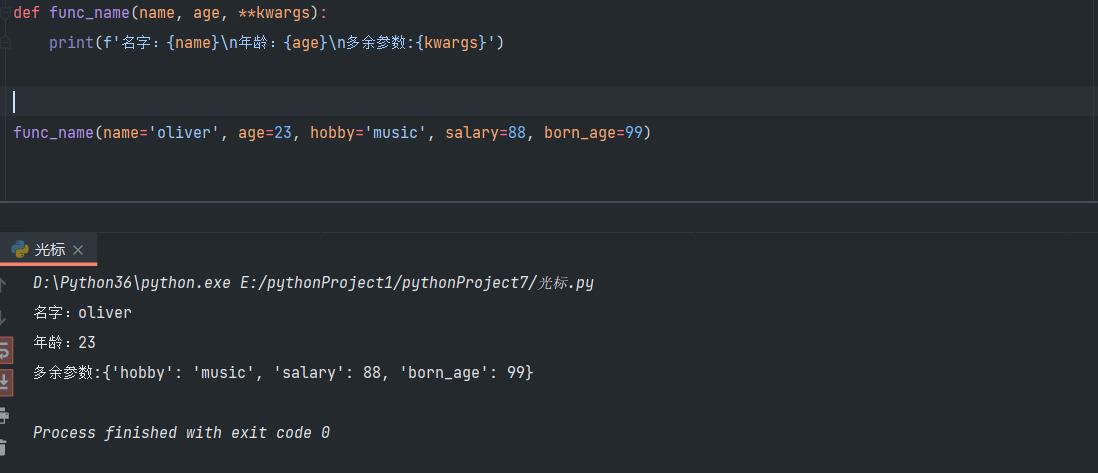Click the down the stack trace arrow
1098x473 pixels.
4,317
